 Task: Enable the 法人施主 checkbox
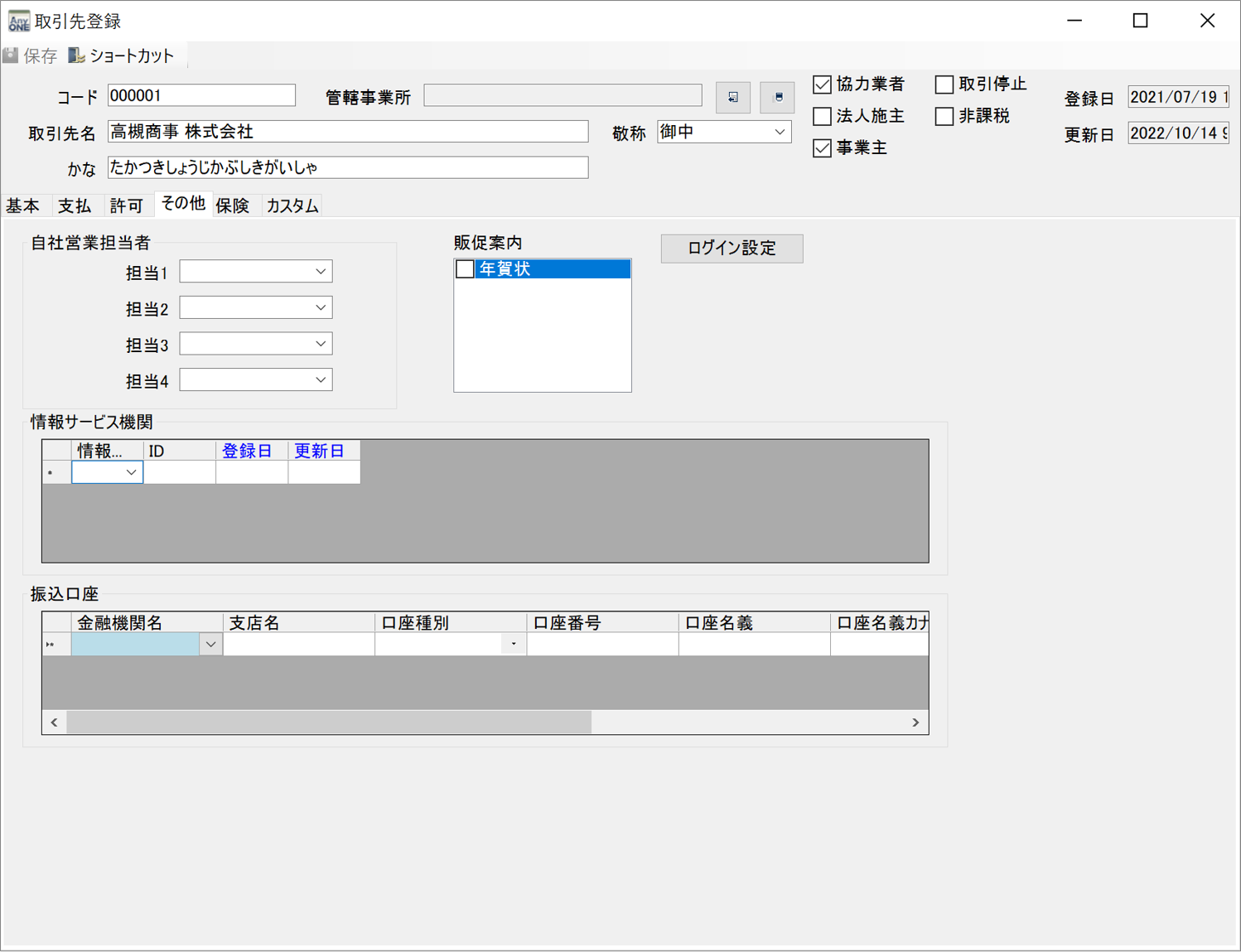pos(821,116)
